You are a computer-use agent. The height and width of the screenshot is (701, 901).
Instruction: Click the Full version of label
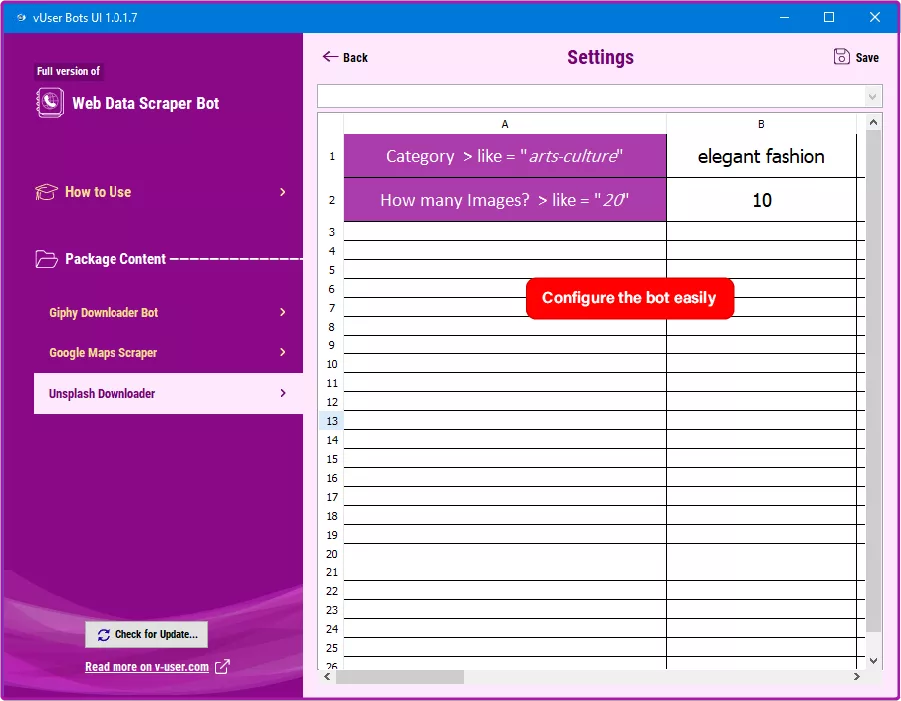point(68,71)
